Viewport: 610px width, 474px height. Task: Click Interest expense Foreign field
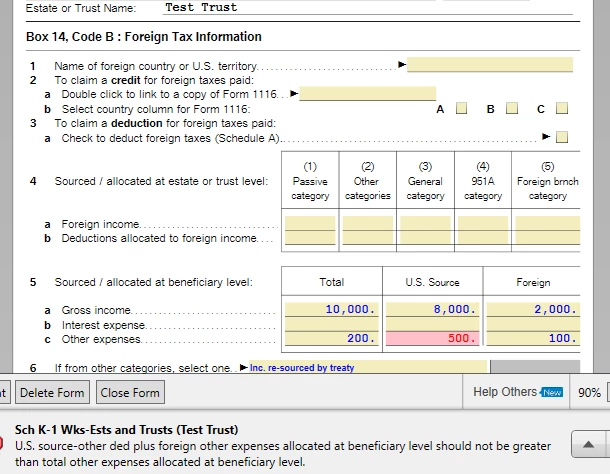[533, 324]
